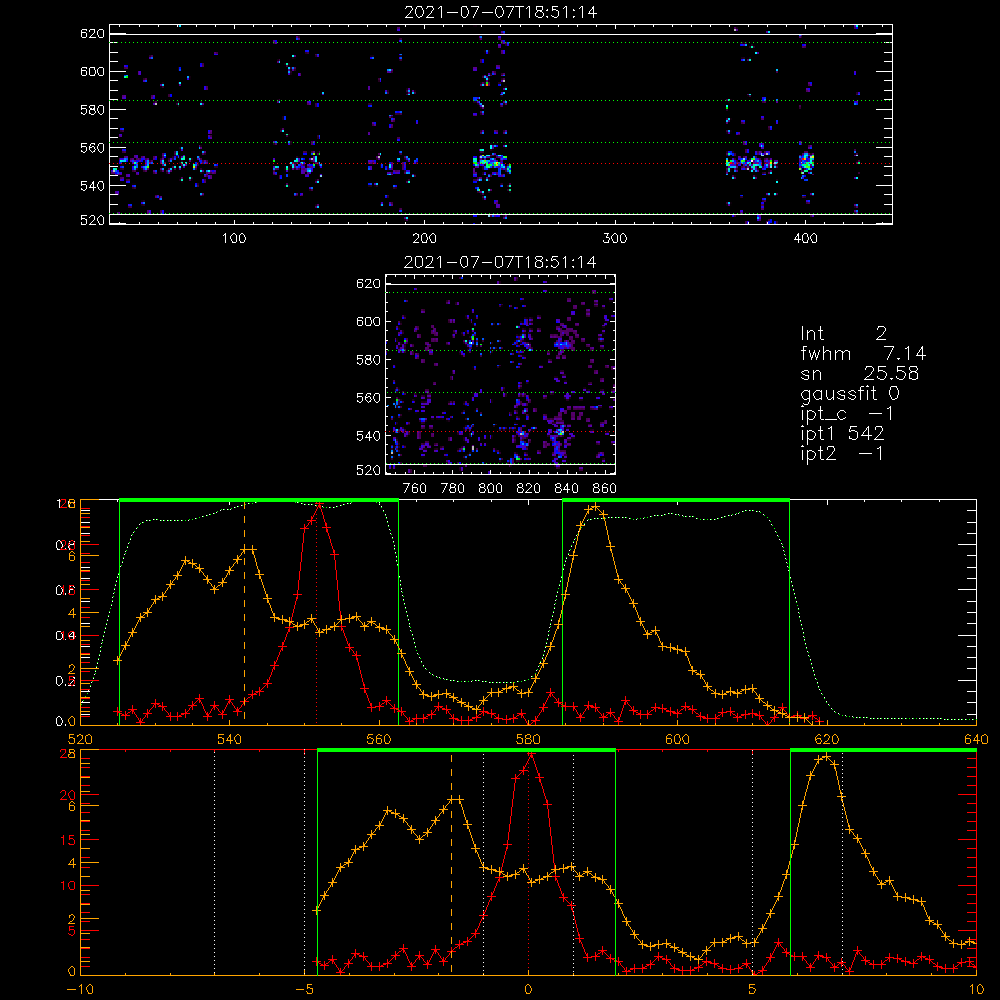Image resolution: width=1000 pixels, height=1000 pixels.
Task: Click x-axis label 580 on profile plot
Action: click(528, 739)
